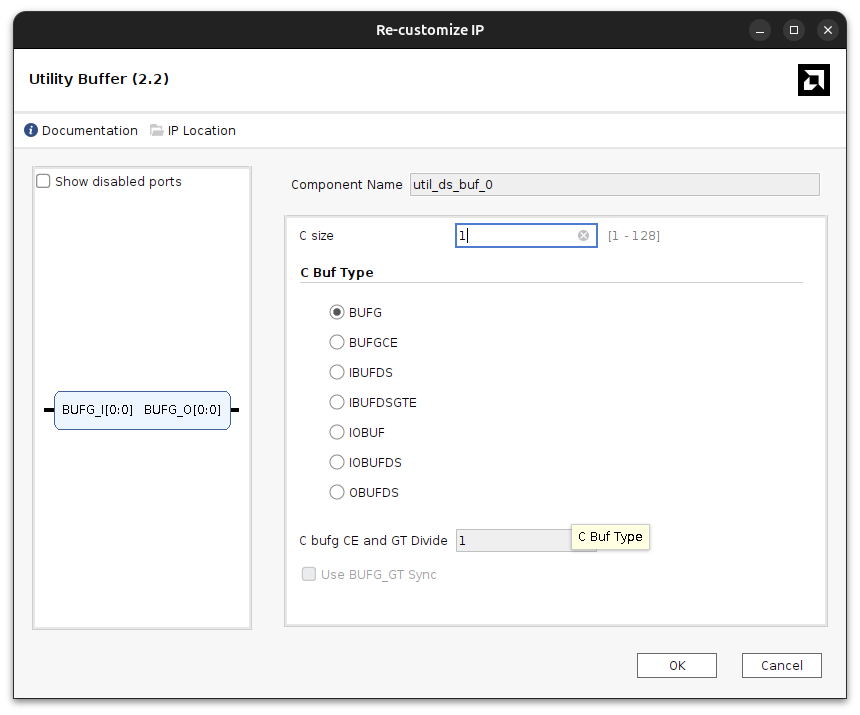Screen dimensions: 860x715
Task: Select the IOBUFDS buffer type
Action: (337, 462)
